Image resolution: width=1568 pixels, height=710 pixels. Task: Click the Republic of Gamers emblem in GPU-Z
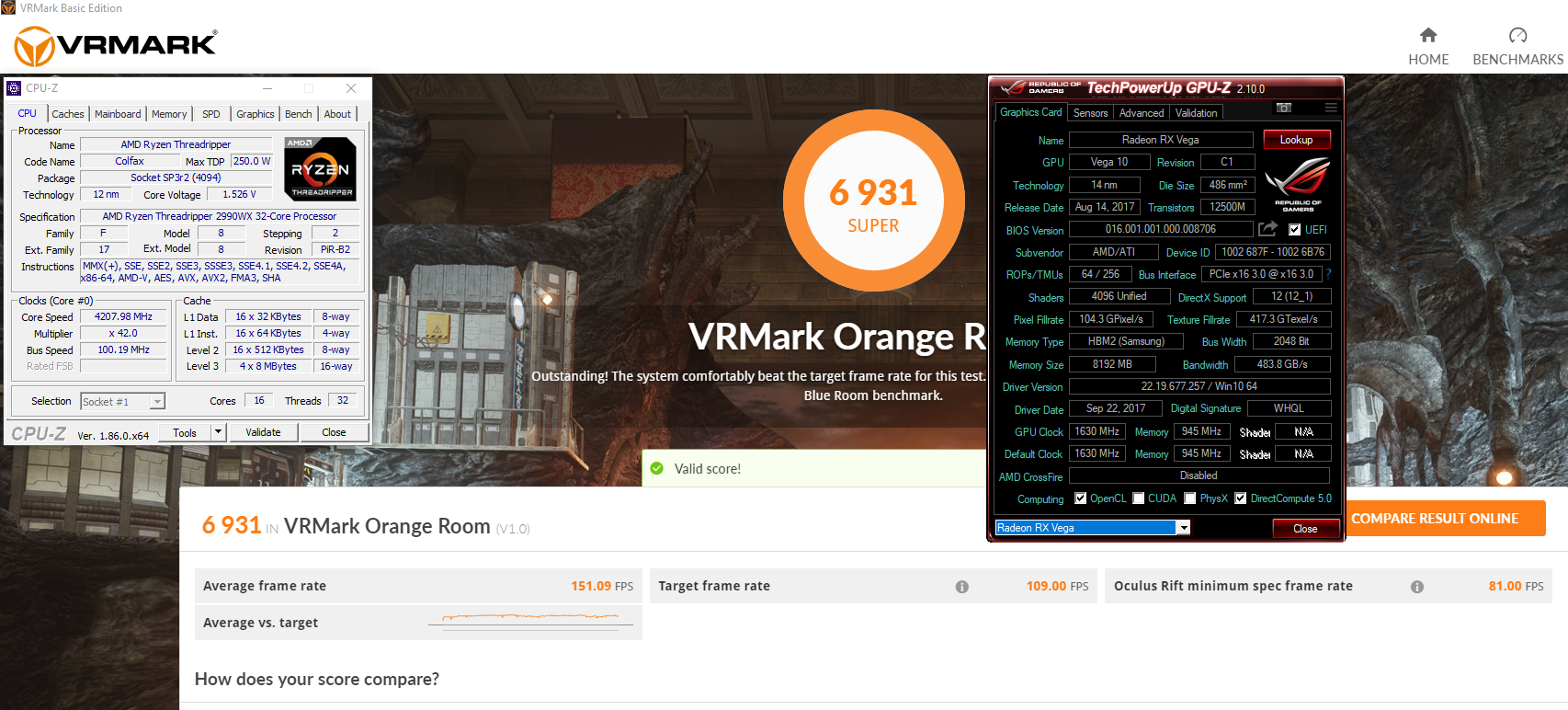pos(1298,184)
